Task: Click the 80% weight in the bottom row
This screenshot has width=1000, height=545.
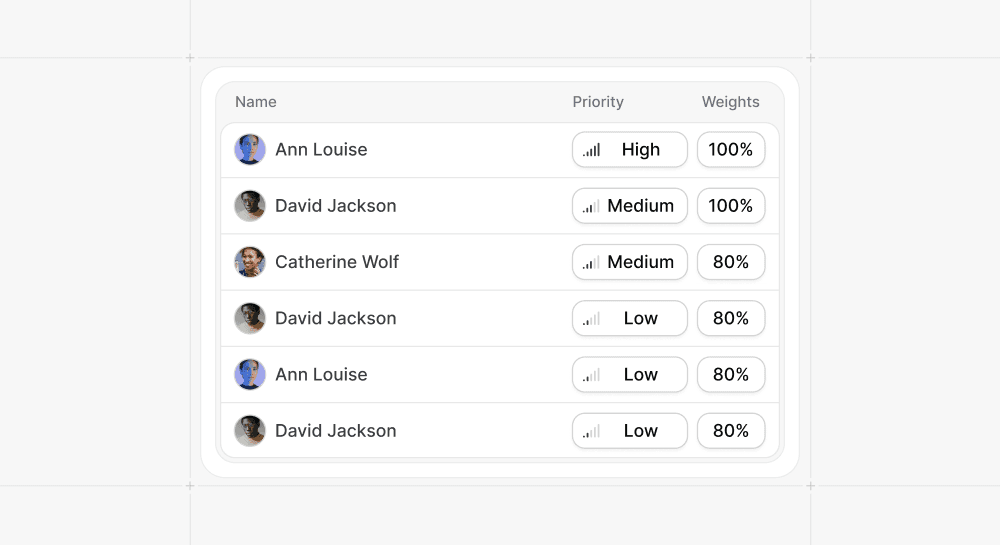Action: (731, 430)
